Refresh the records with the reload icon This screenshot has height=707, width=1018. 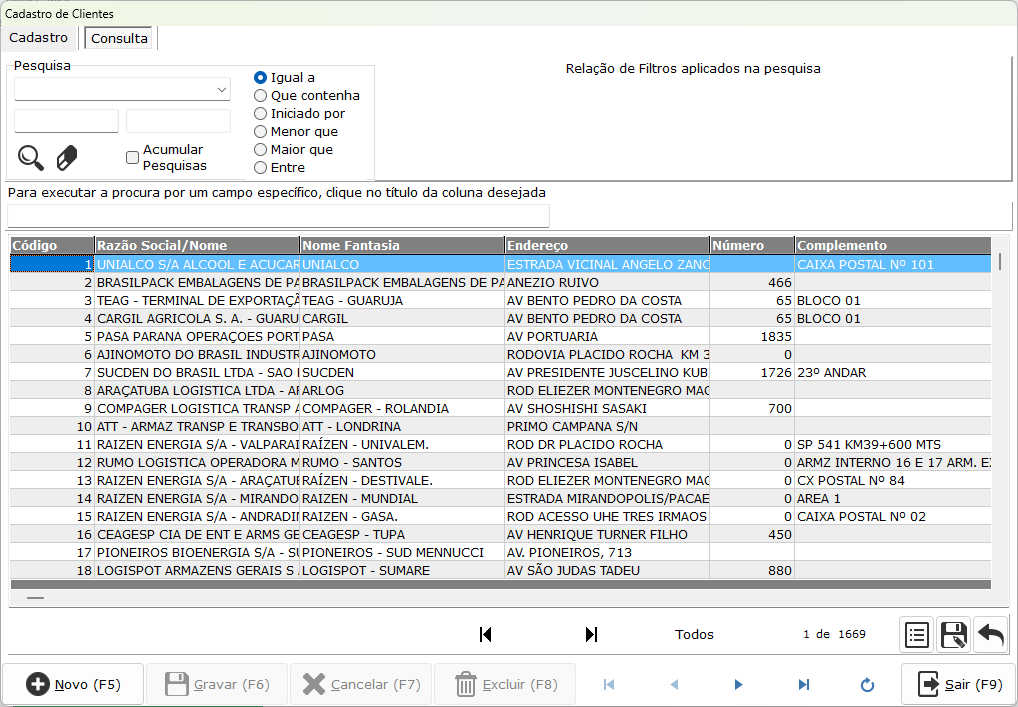867,684
